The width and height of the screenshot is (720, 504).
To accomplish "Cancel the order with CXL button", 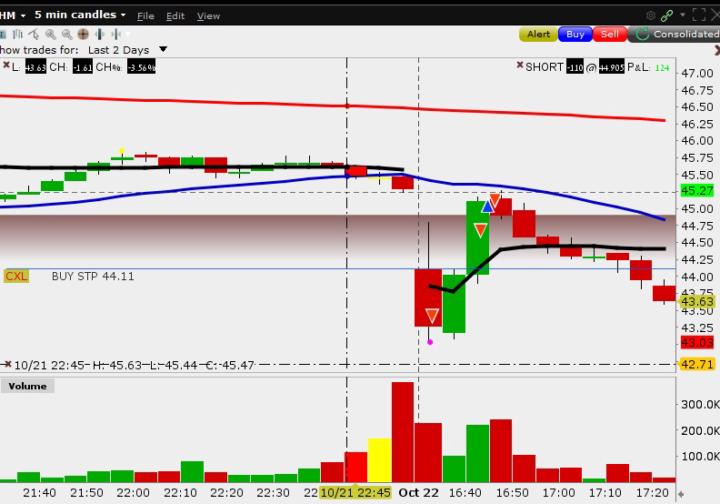I will pos(16,276).
